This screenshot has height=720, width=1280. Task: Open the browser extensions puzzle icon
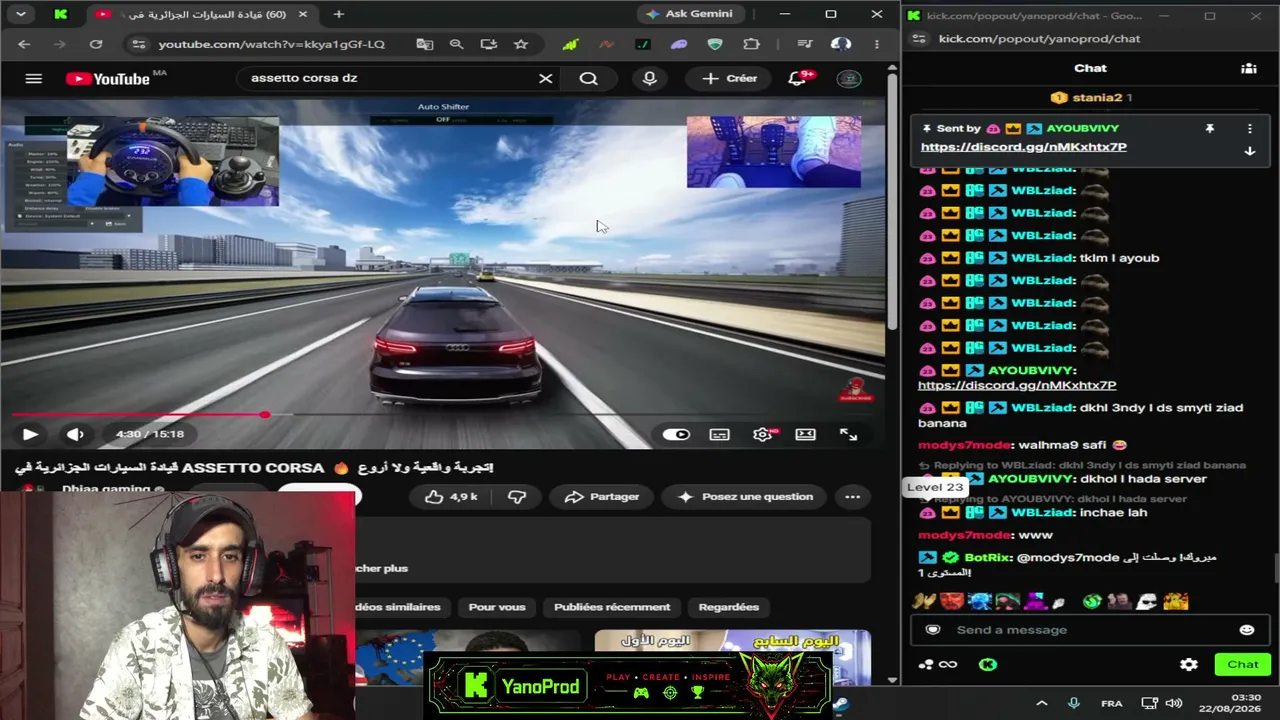click(x=751, y=44)
